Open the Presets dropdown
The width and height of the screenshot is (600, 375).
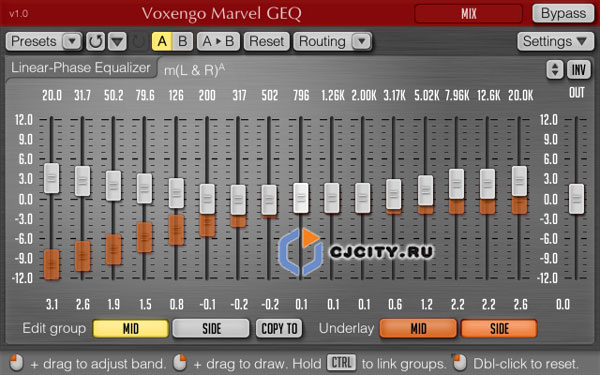(44, 41)
